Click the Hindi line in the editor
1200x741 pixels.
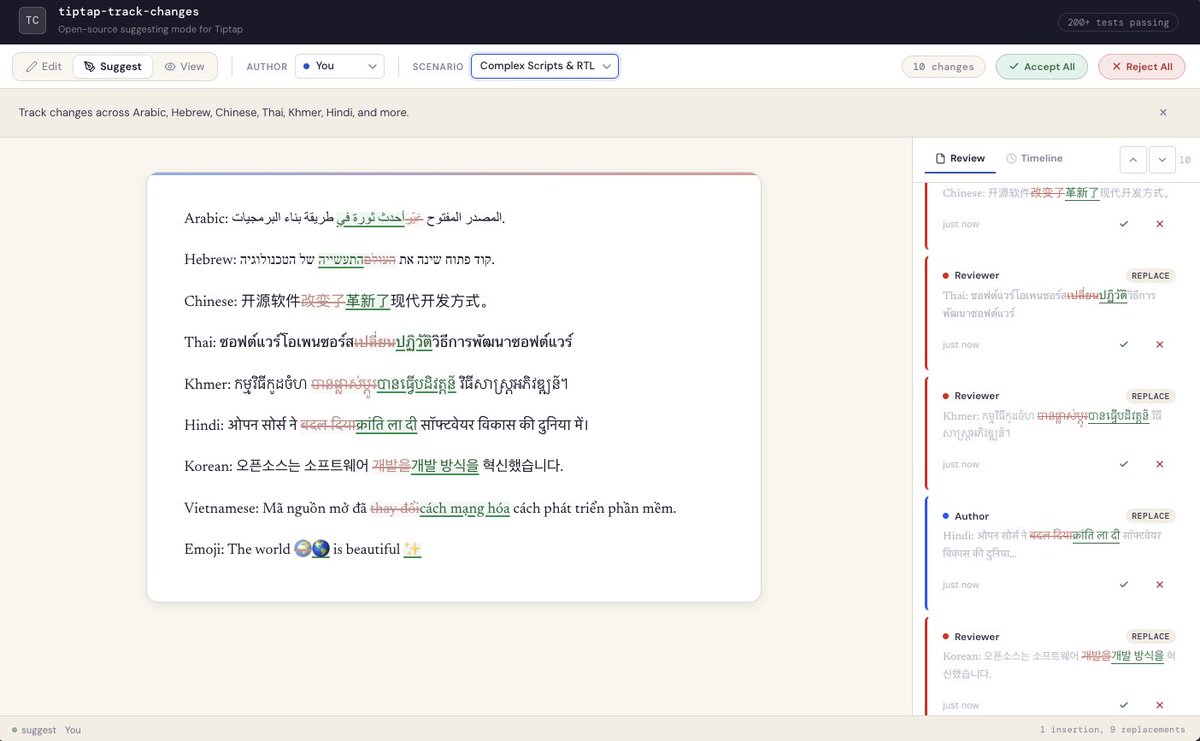coord(386,425)
